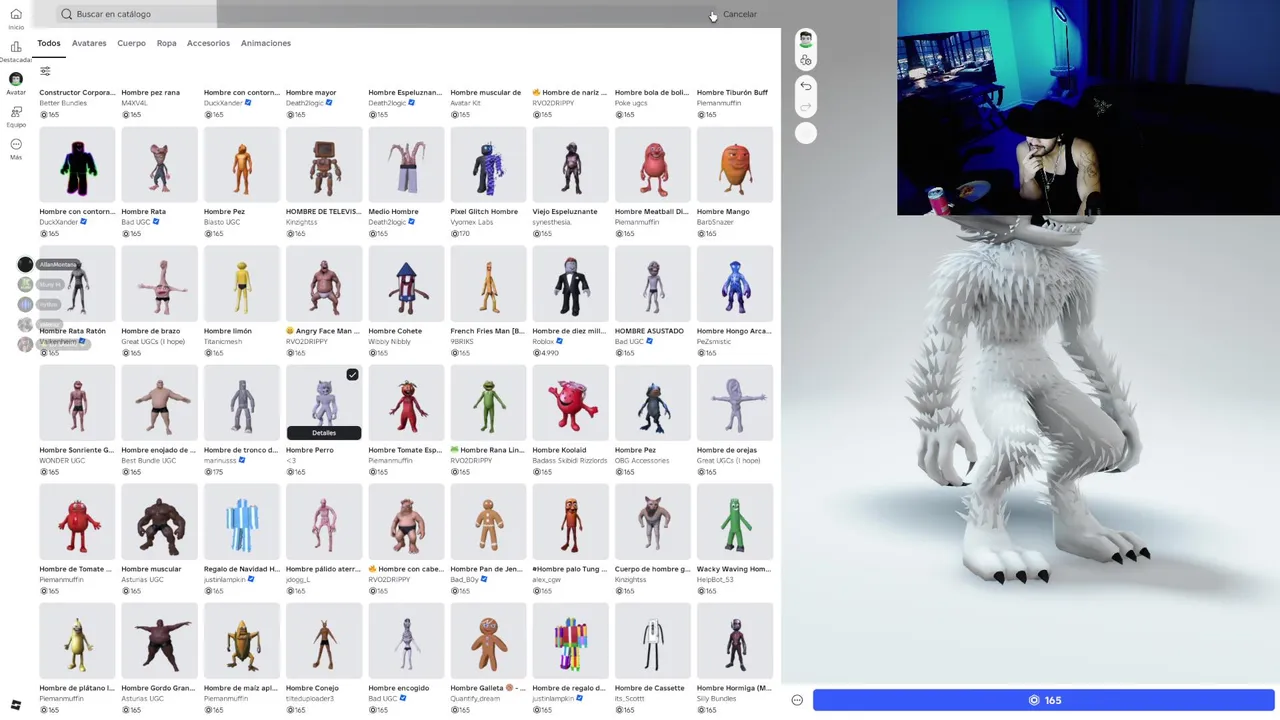This screenshot has width=1280, height=720.
Task: Click the blank round button below redo
Action: [x=806, y=133]
